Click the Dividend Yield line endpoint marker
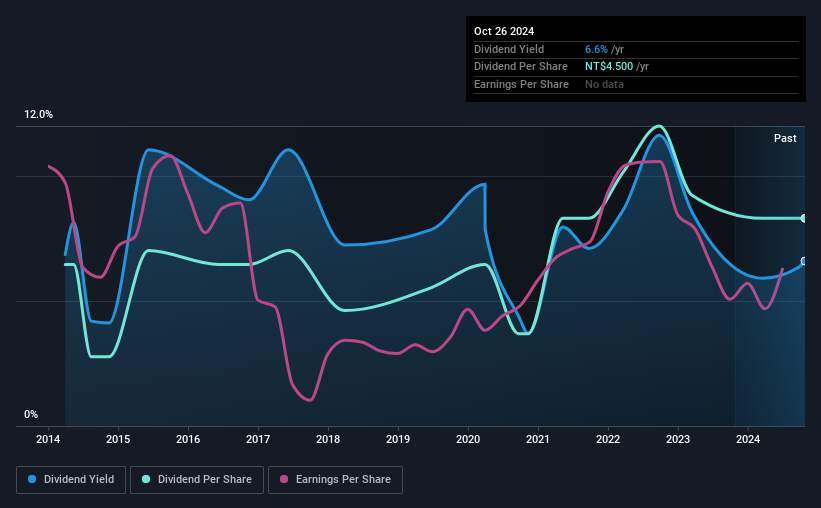 coord(803,261)
